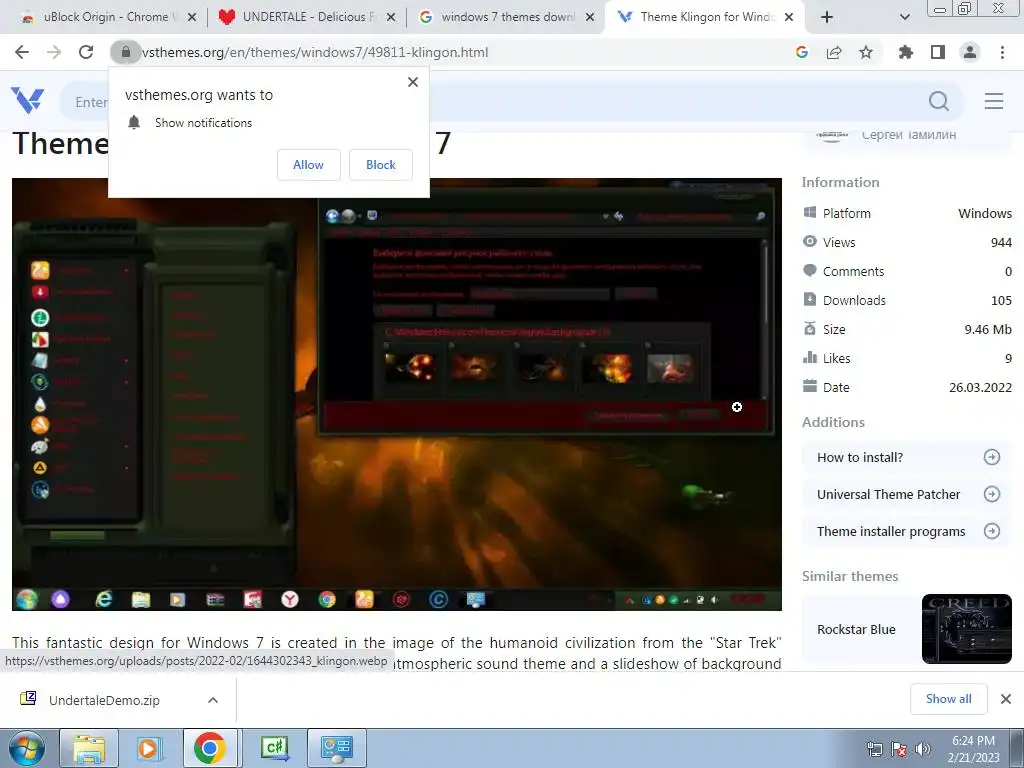Click arrow icon beside How to install?
Image resolution: width=1024 pixels, height=768 pixels.
[x=991, y=457]
